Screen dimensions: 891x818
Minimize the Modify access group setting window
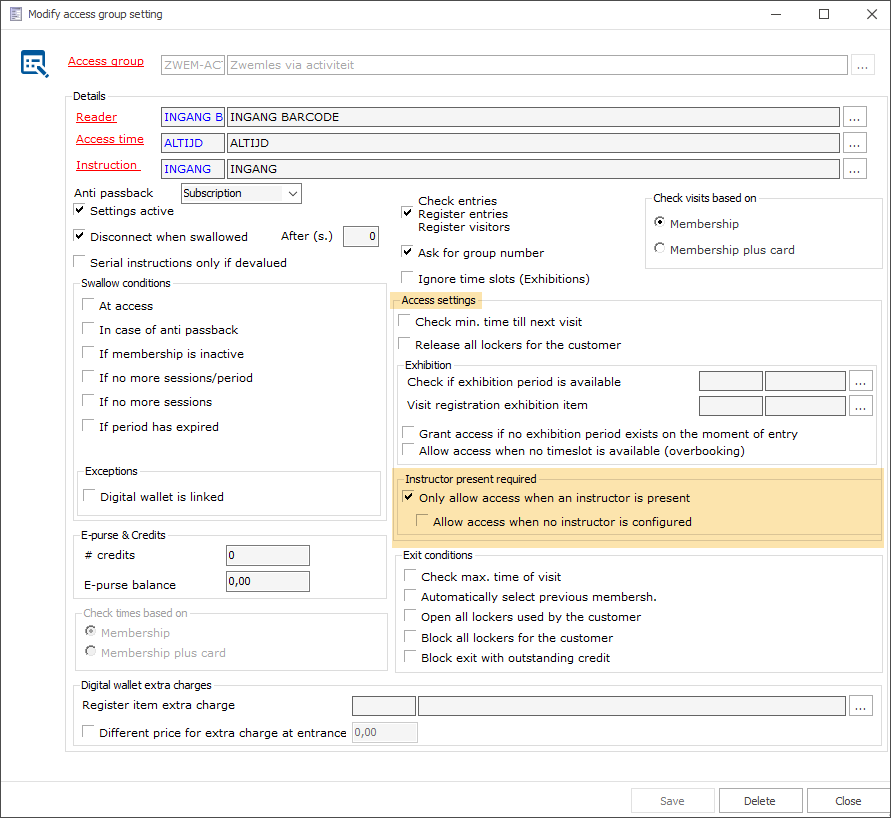[x=776, y=14]
